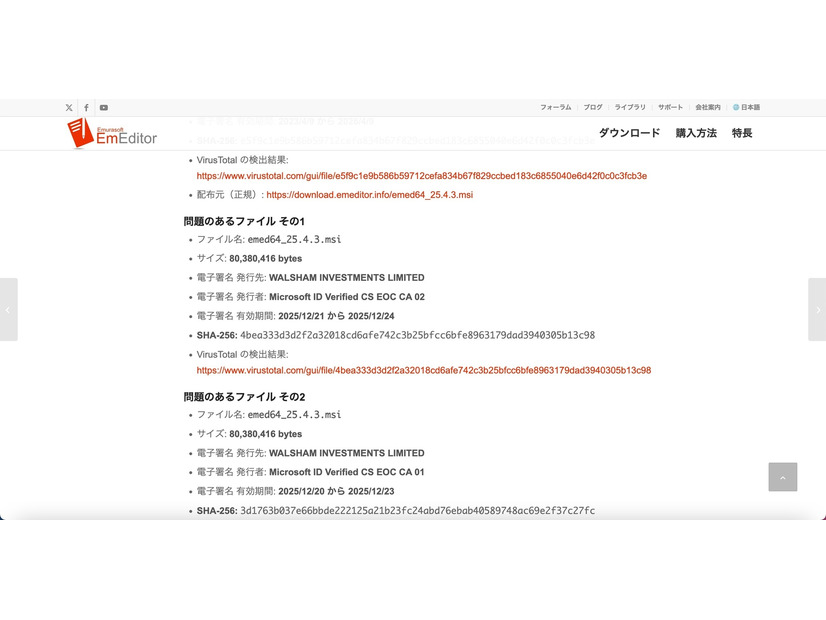Click the YouTube icon in the header
Screen dimensions: 826x620
tap(104, 107)
